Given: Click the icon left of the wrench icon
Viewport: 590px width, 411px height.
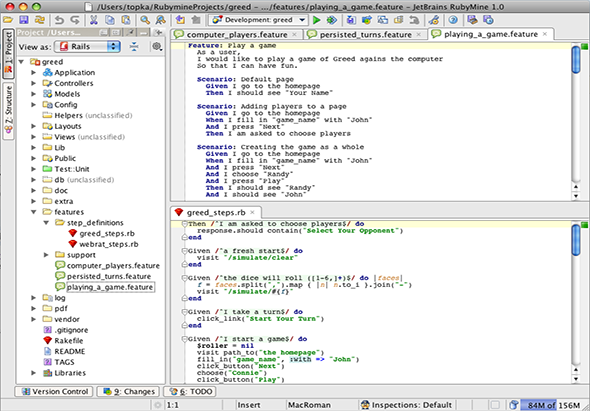Looking at the screenshot, I should [x=414, y=20].
